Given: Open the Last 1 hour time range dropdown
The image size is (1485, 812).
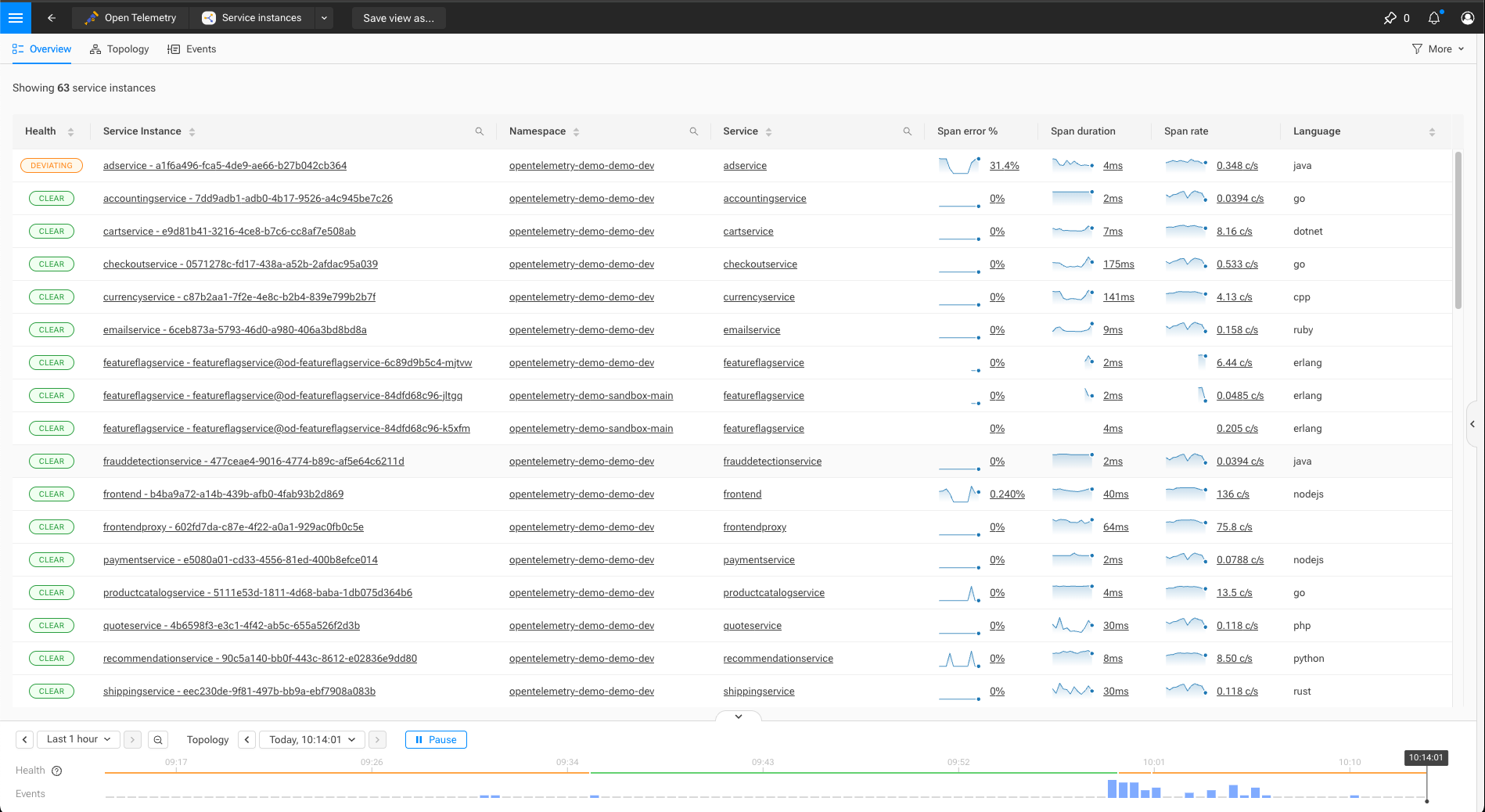Looking at the screenshot, I should pyautogui.click(x=77, y=739).
